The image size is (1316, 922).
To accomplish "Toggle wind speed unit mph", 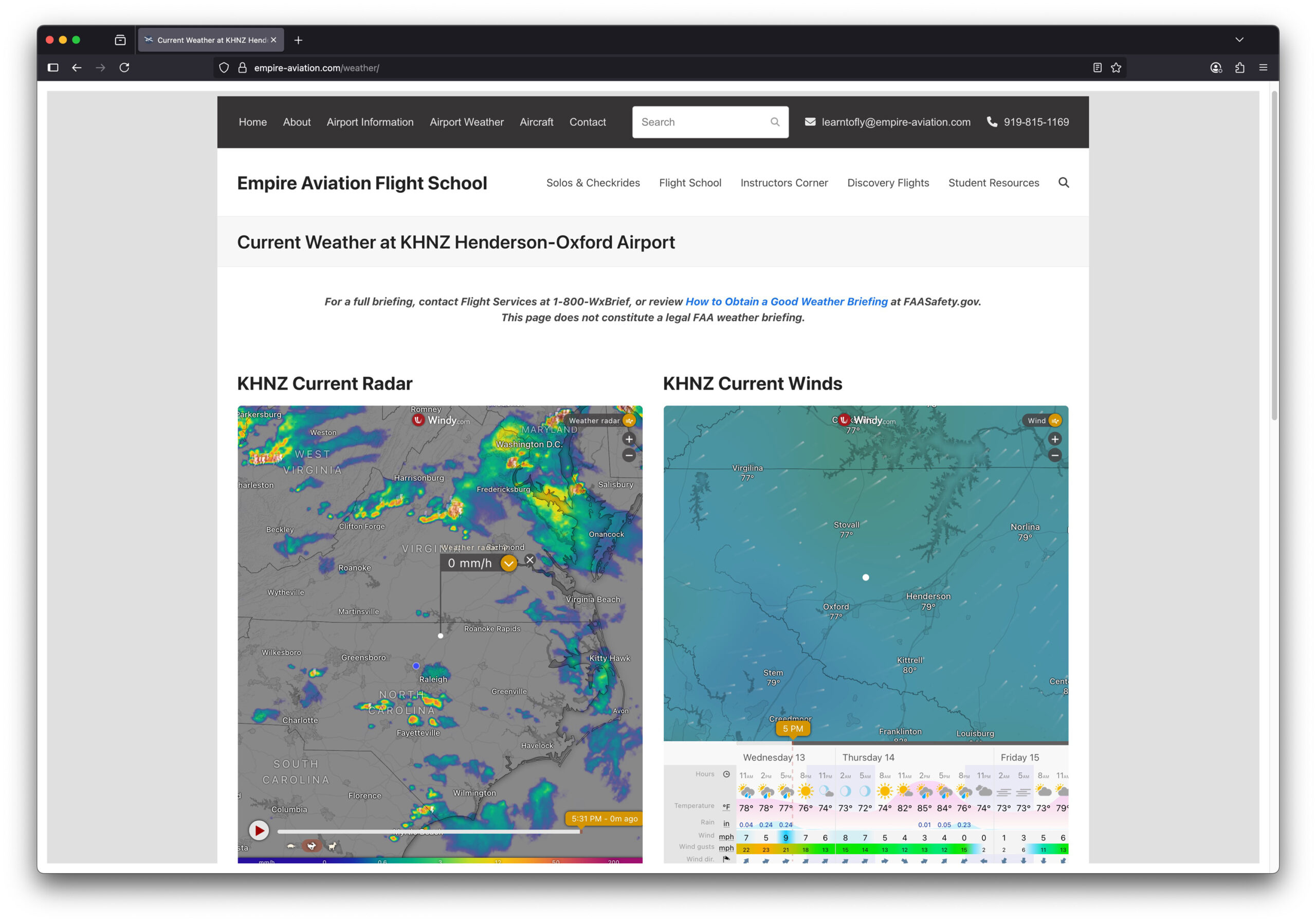I will point(726,837).
